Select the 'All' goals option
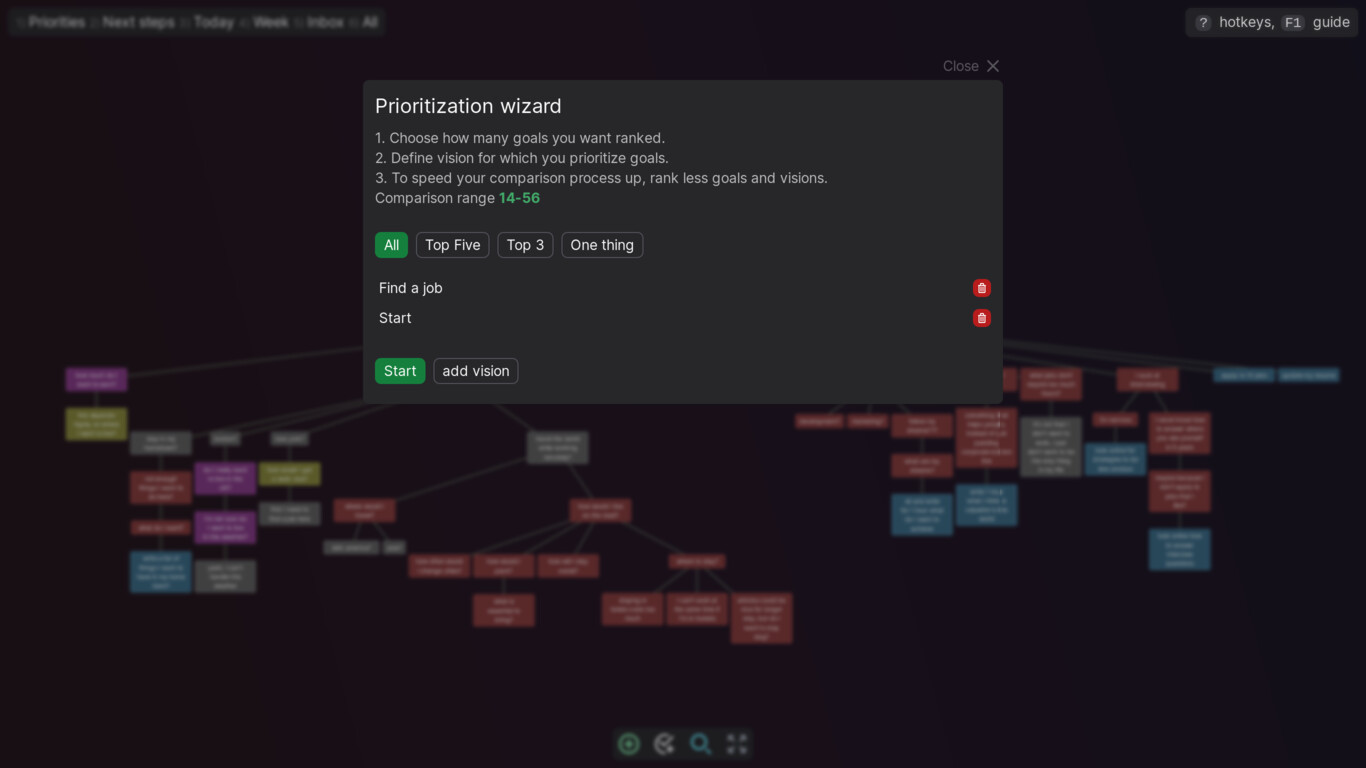 391,245
